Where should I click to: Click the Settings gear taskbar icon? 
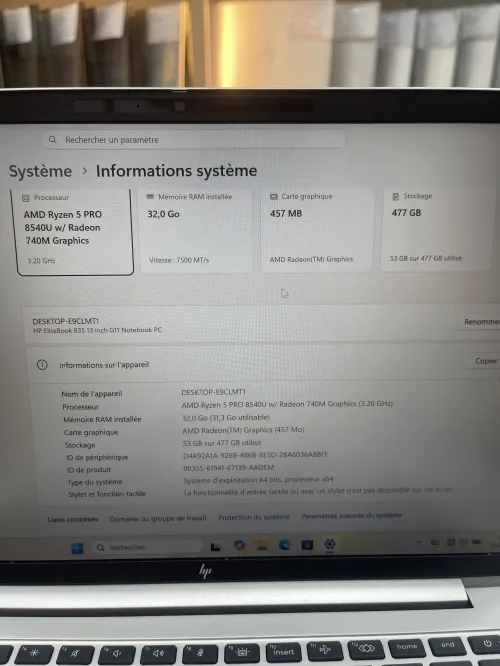pyautogui.click(x=330, y=544)
